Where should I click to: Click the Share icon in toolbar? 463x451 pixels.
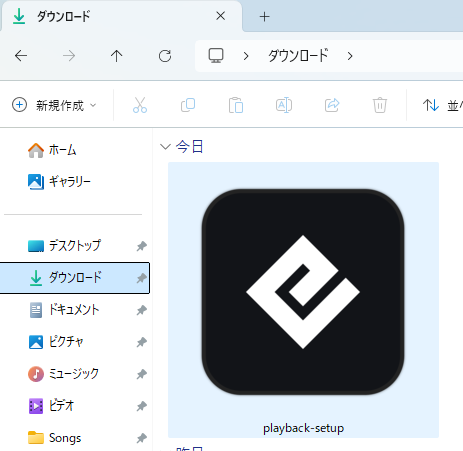point(332,105)
